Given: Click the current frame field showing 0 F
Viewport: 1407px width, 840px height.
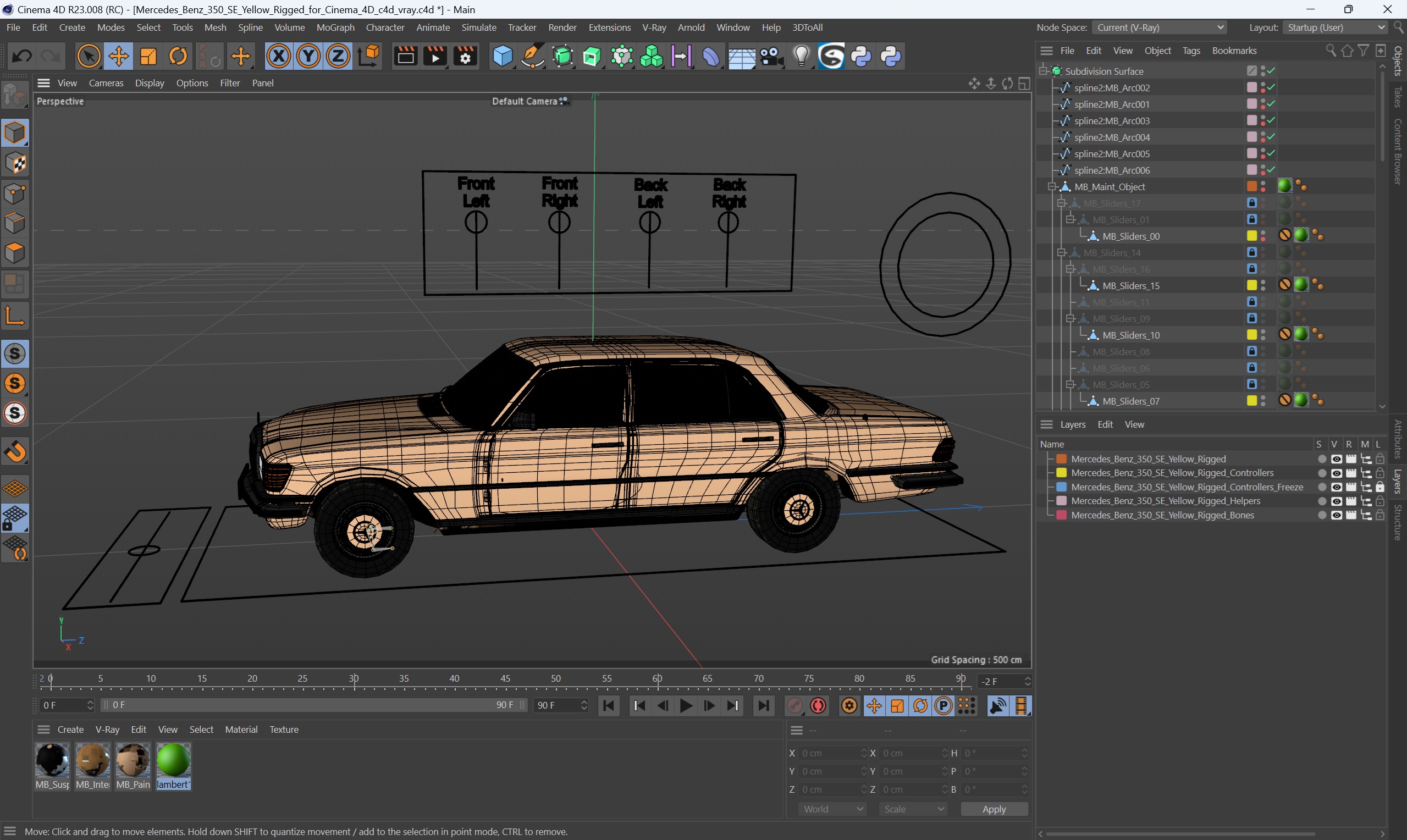Looking at the screenshot, I should coord(67,705).
